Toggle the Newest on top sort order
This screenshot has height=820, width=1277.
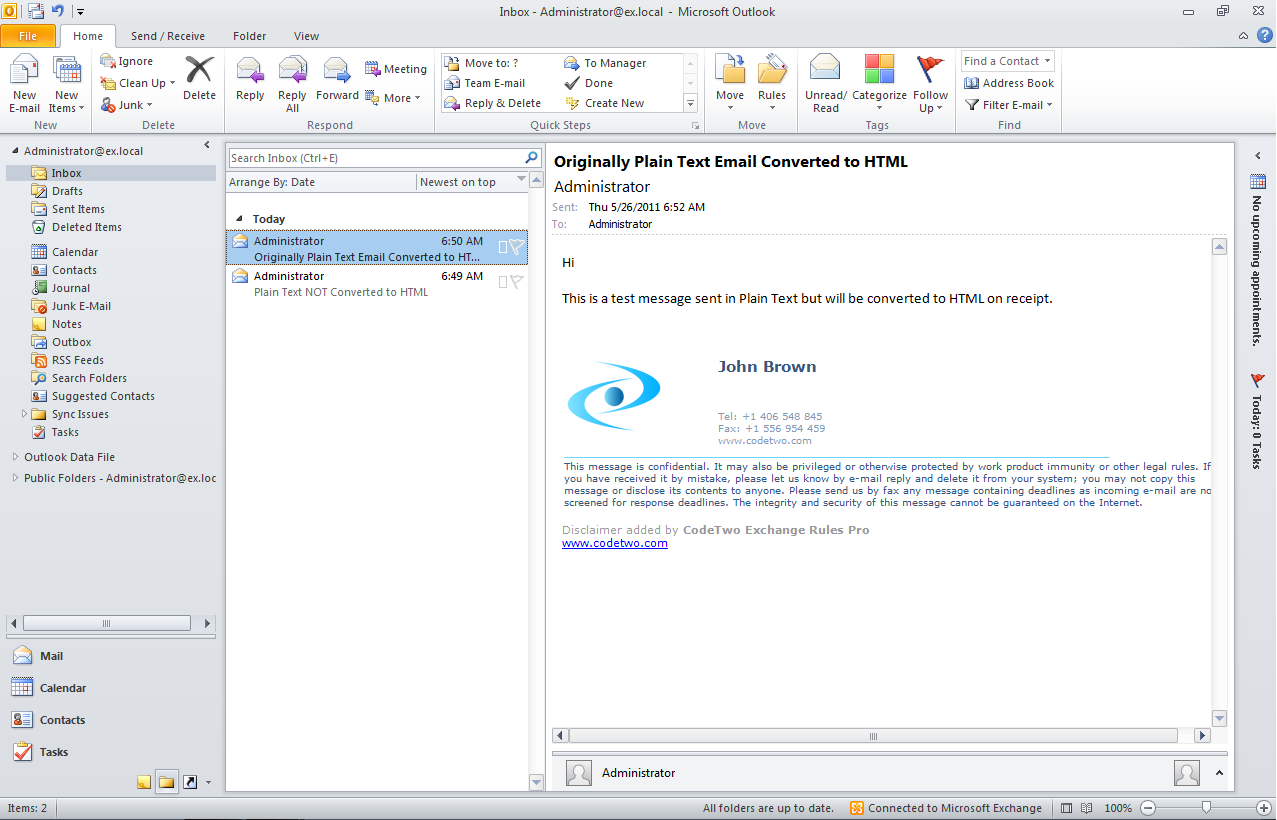[x=472, y=182]
